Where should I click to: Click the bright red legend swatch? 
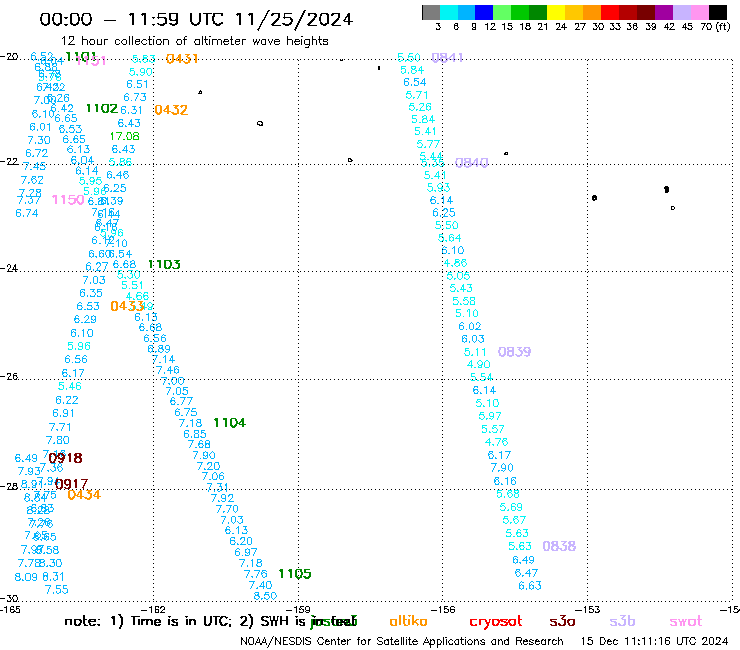(x=610, y=12)
